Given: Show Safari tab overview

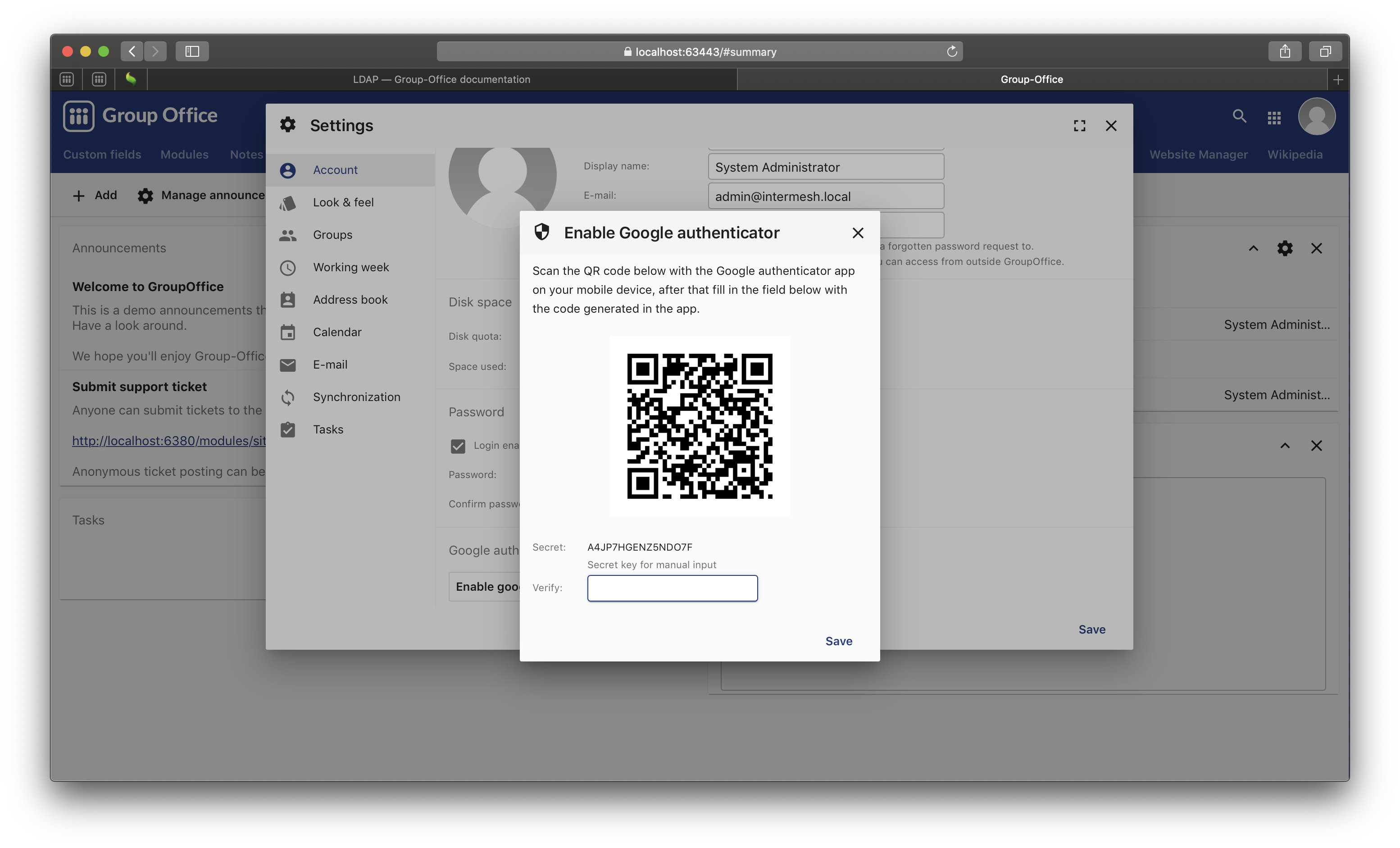Looking at the screenshot, I should coord(1325,51).
